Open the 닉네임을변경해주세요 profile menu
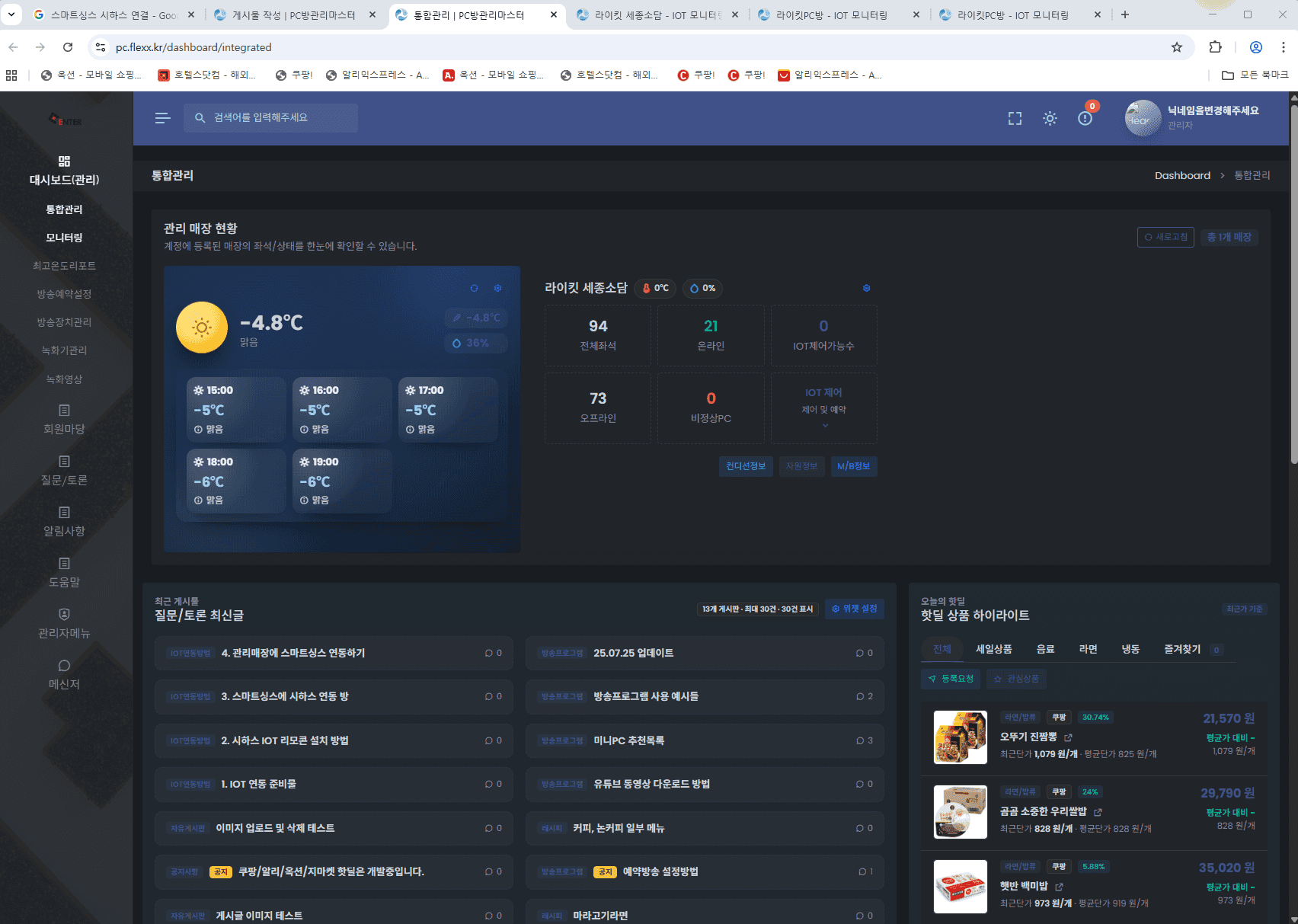This screenshot has height=924, width=1298. coord(1192,117)
